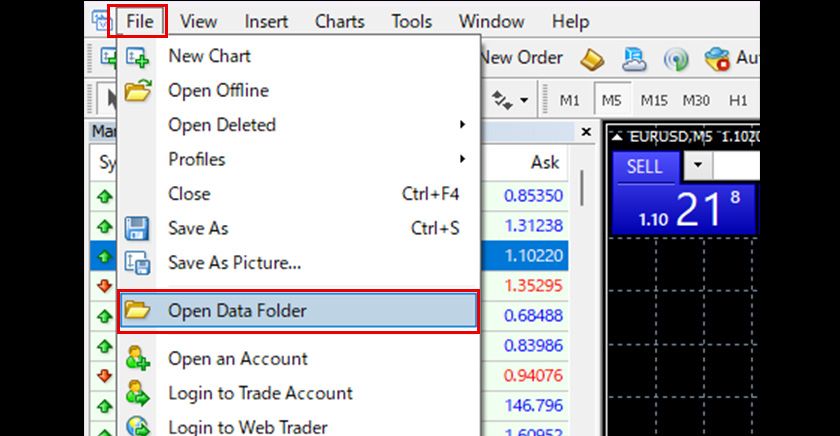Close the Market Watch panel

(x=586, y=132)
